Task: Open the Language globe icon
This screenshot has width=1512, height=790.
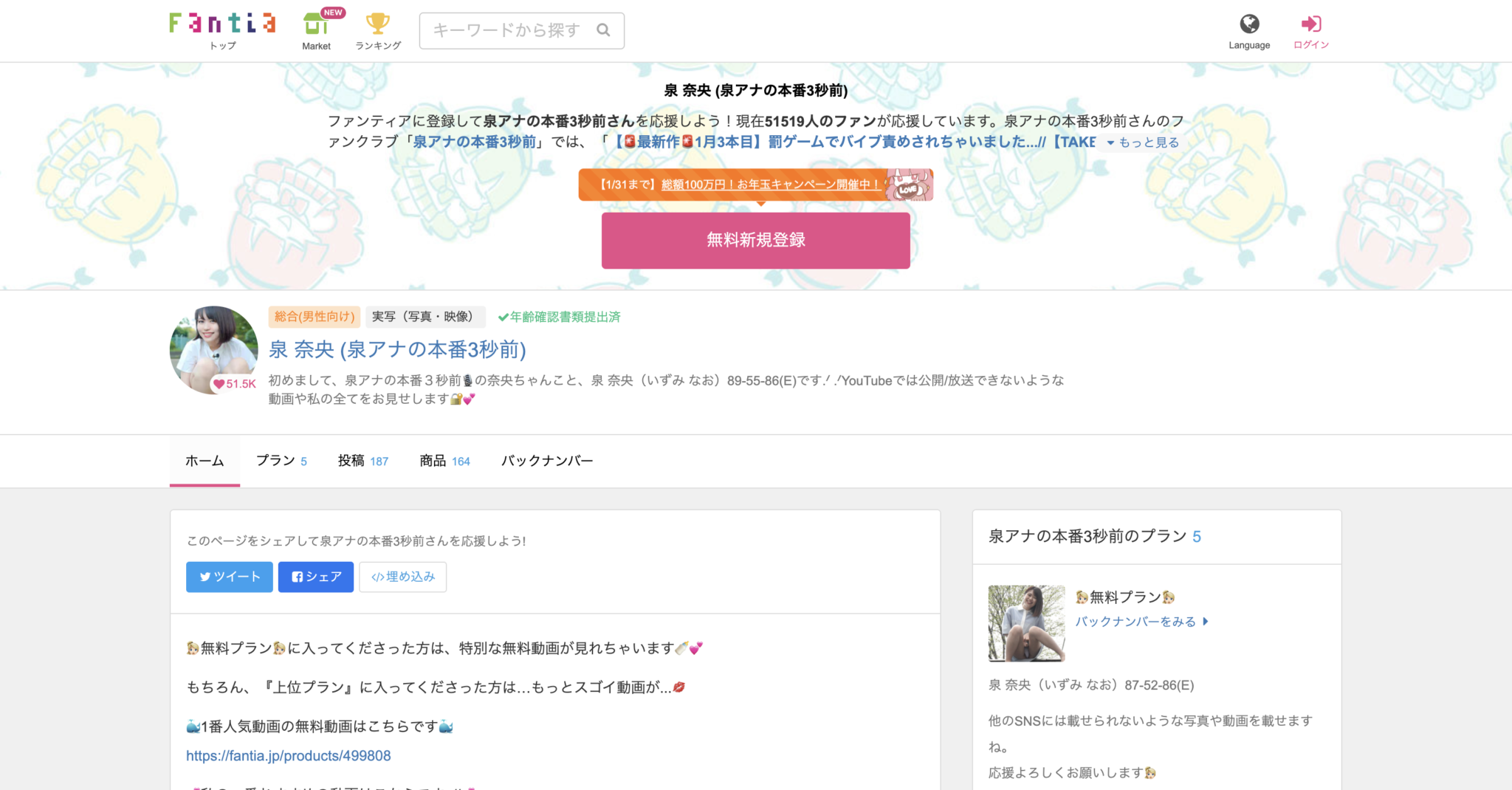Action: pyautogui.click(x=1248, y=24)
